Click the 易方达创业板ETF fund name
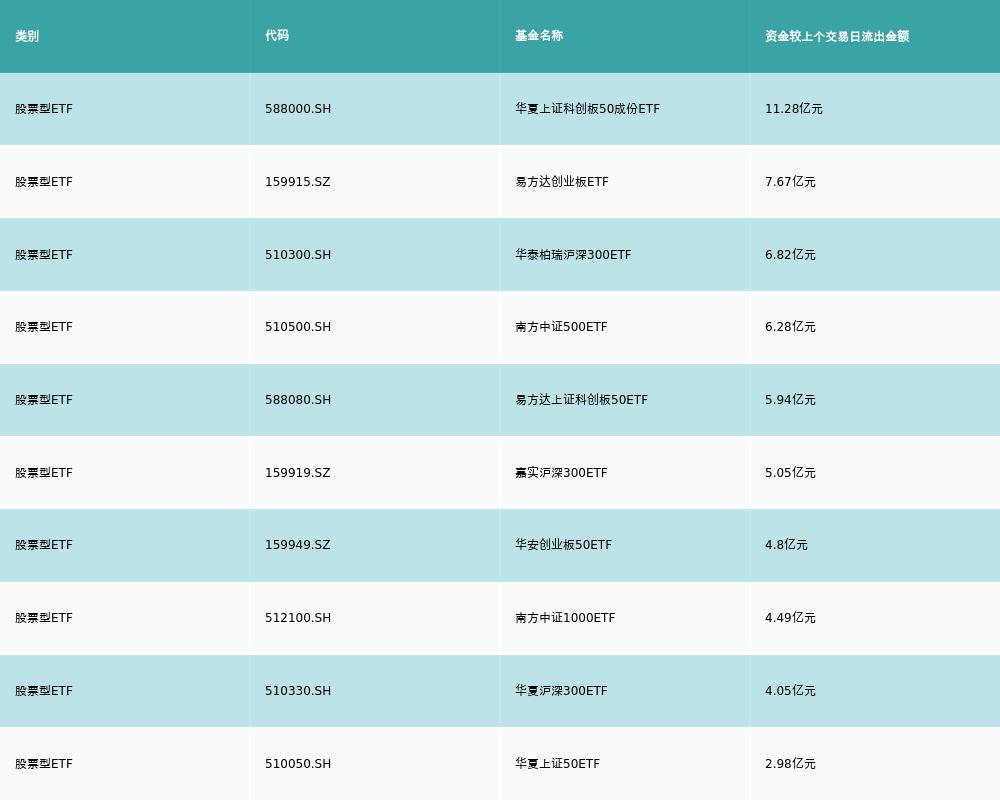The image size is (1000, 800). click(561, 182)
